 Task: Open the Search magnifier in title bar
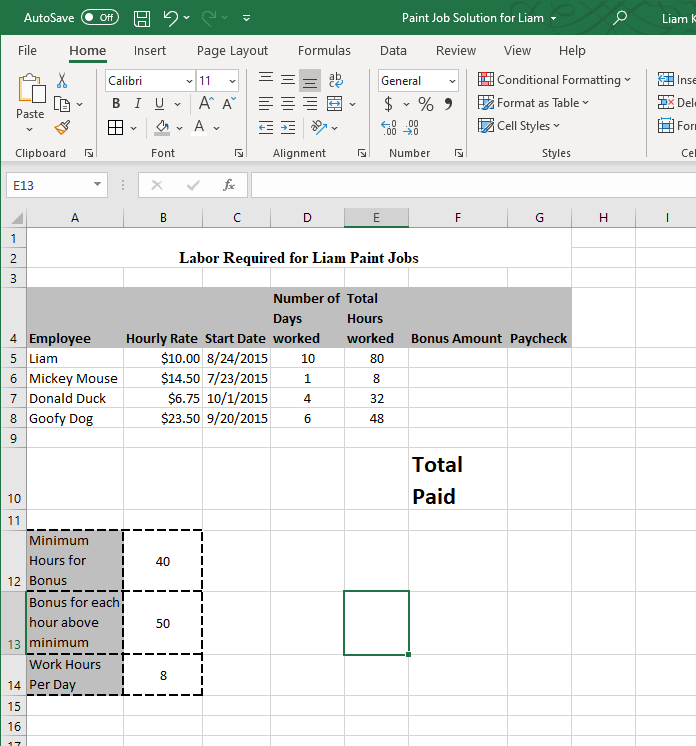619,18
